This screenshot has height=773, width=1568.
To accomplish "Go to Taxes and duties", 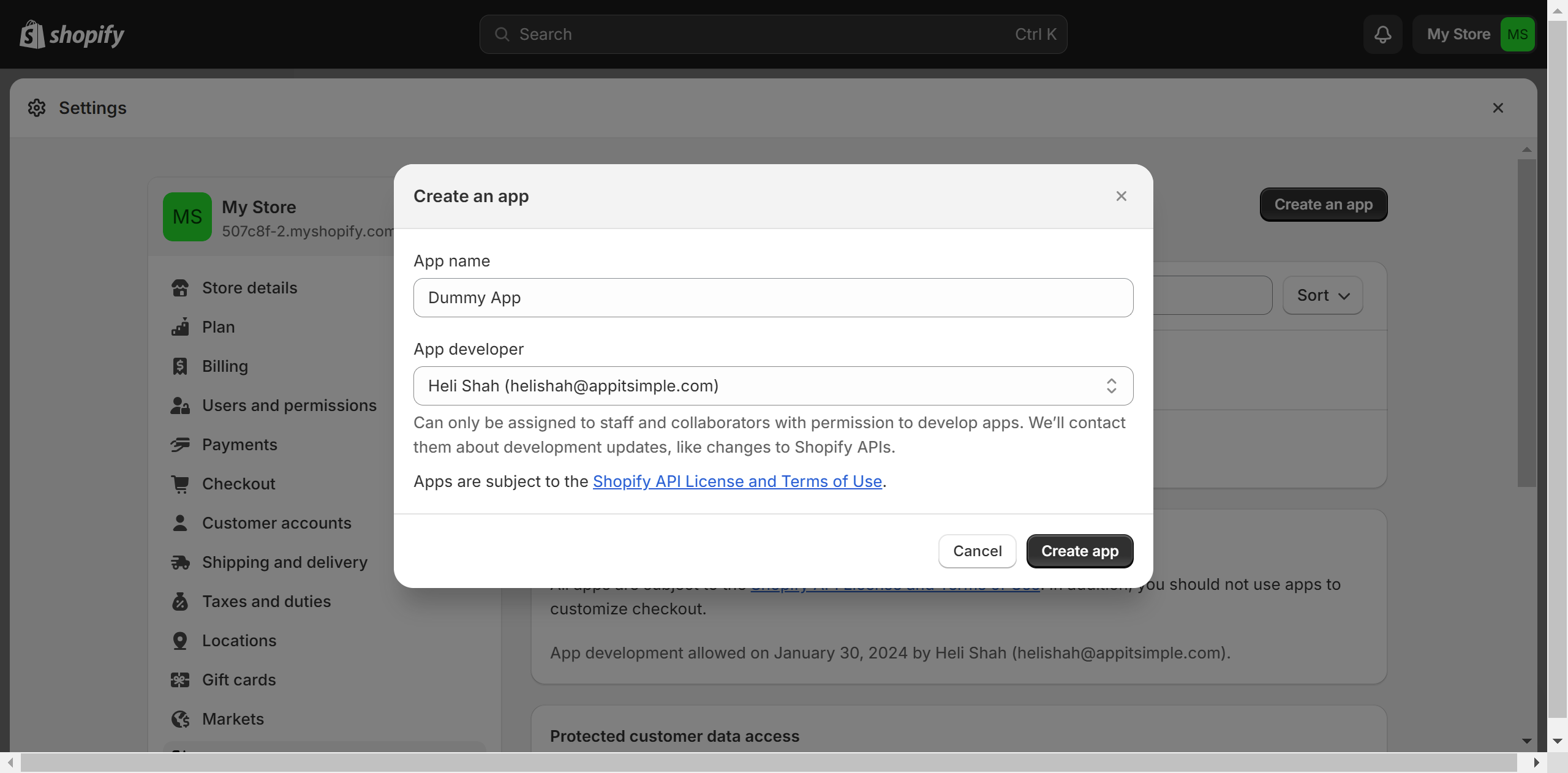I will [x=266, y=601].
